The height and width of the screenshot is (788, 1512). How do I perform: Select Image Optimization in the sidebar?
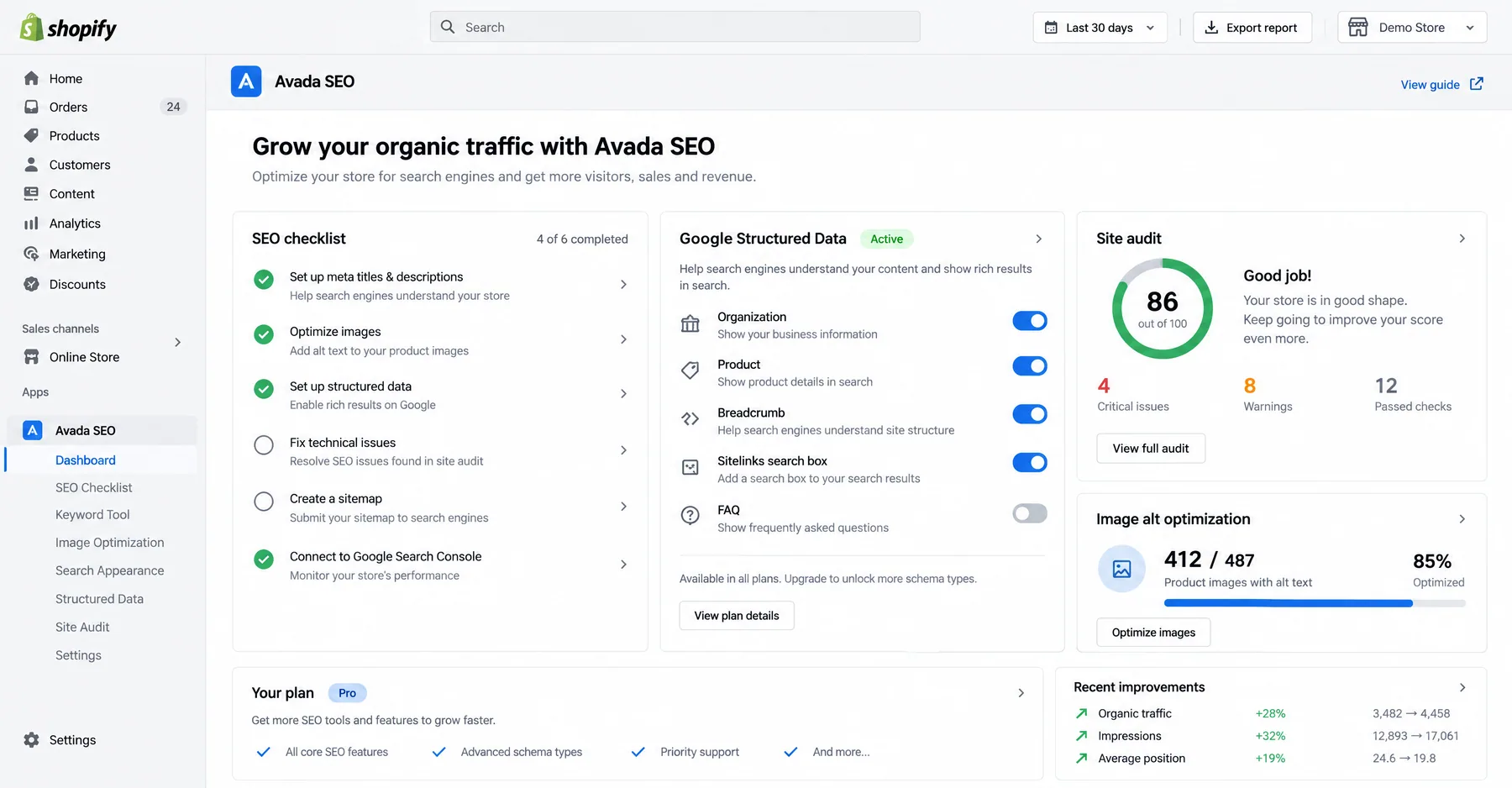coord(110,543)
